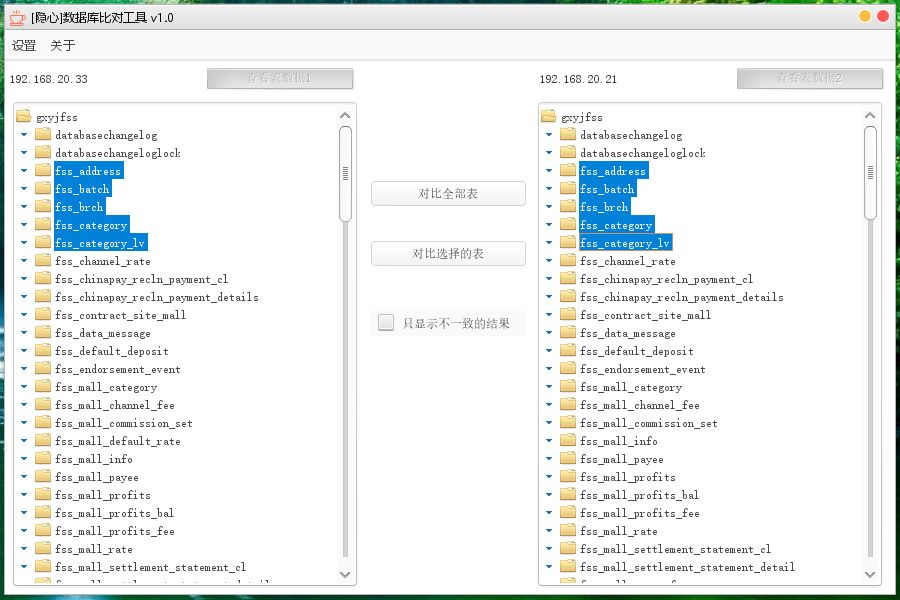The image size is (900, 600).
Task: Click right tree scroll-down arrow
Action: click(x=870, y=574)
